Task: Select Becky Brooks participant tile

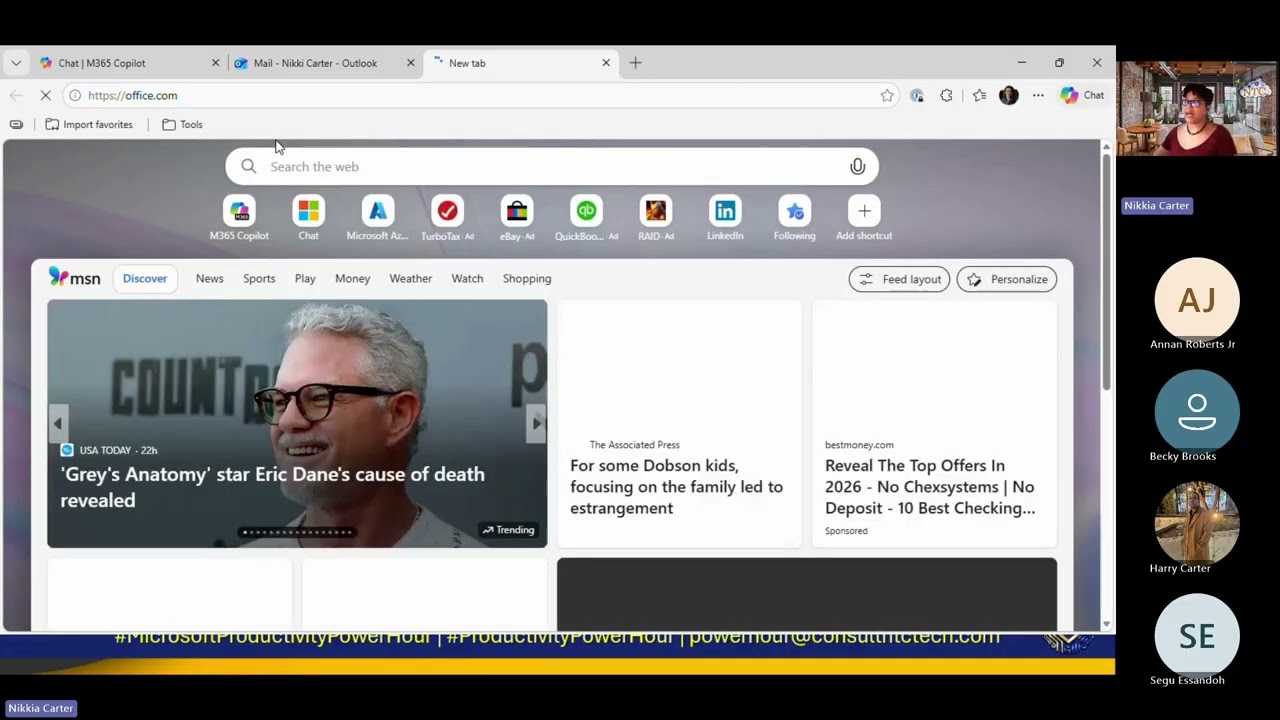Action: click(1197, 417)
